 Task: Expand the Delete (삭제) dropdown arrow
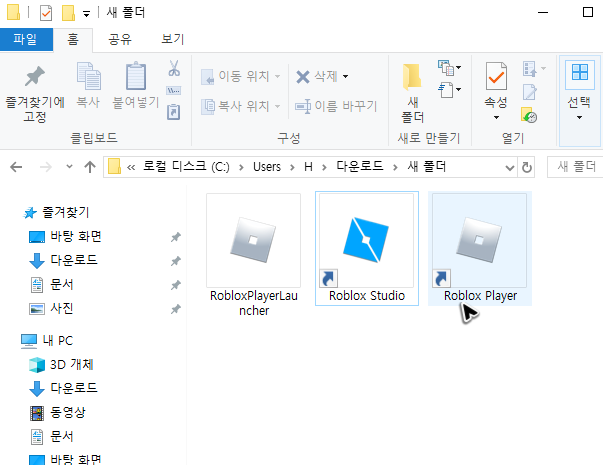tap(345, 77)
